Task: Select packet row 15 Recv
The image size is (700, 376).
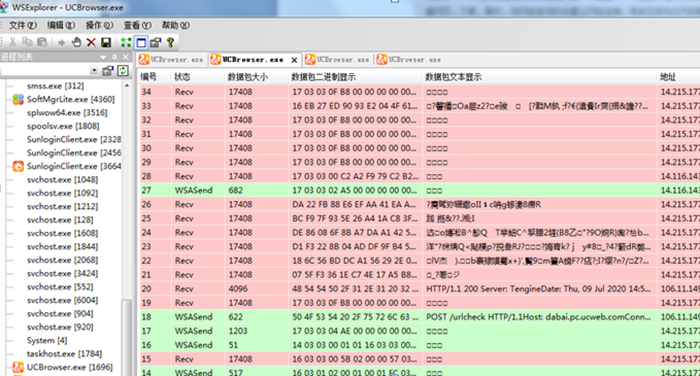Action: pos(420,359)
